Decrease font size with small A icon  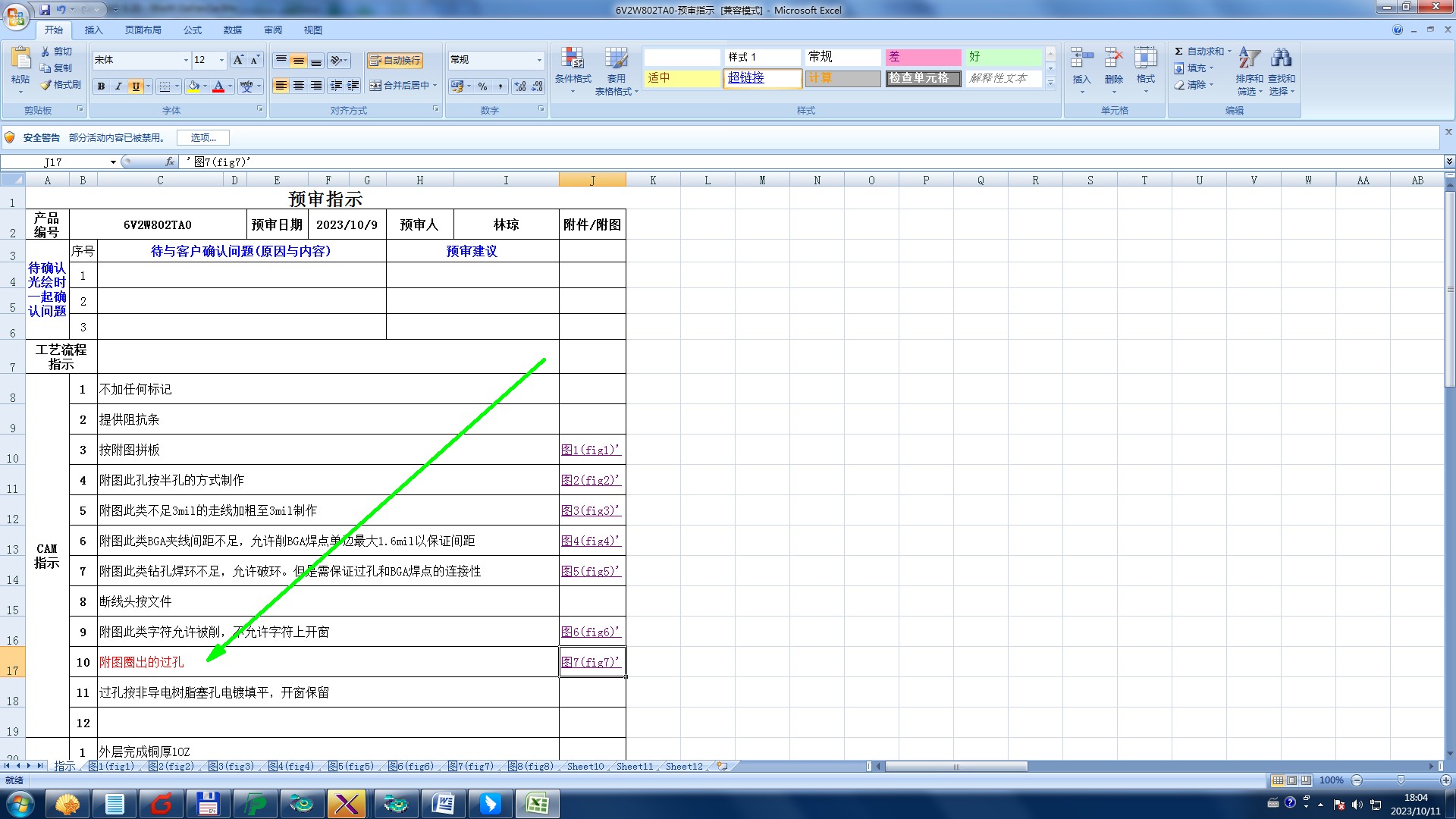[255, 60]
